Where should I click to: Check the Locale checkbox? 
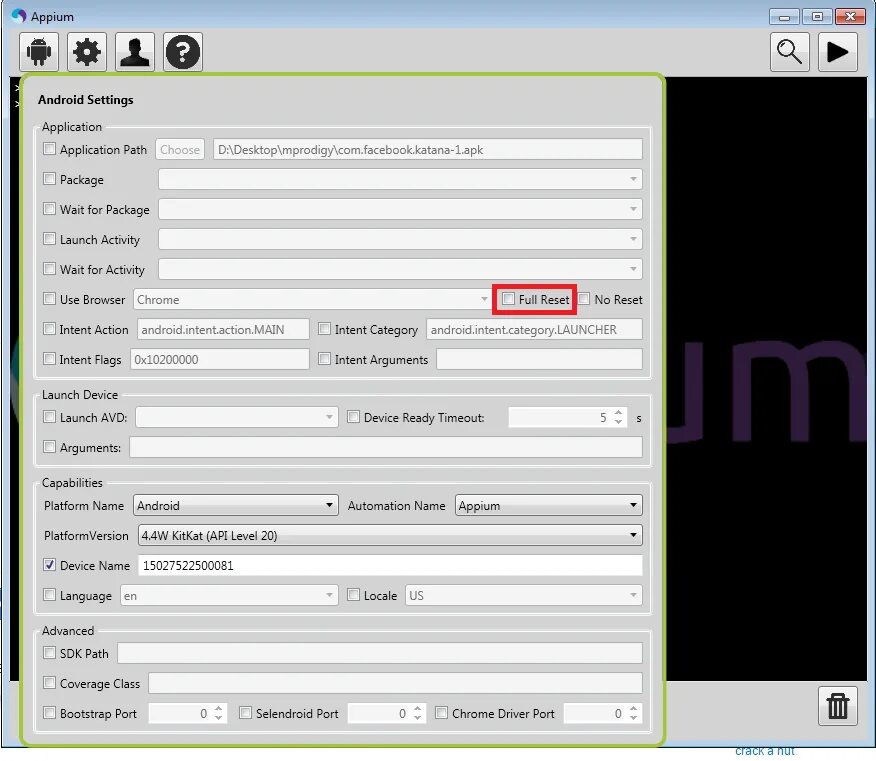(354, 594)
